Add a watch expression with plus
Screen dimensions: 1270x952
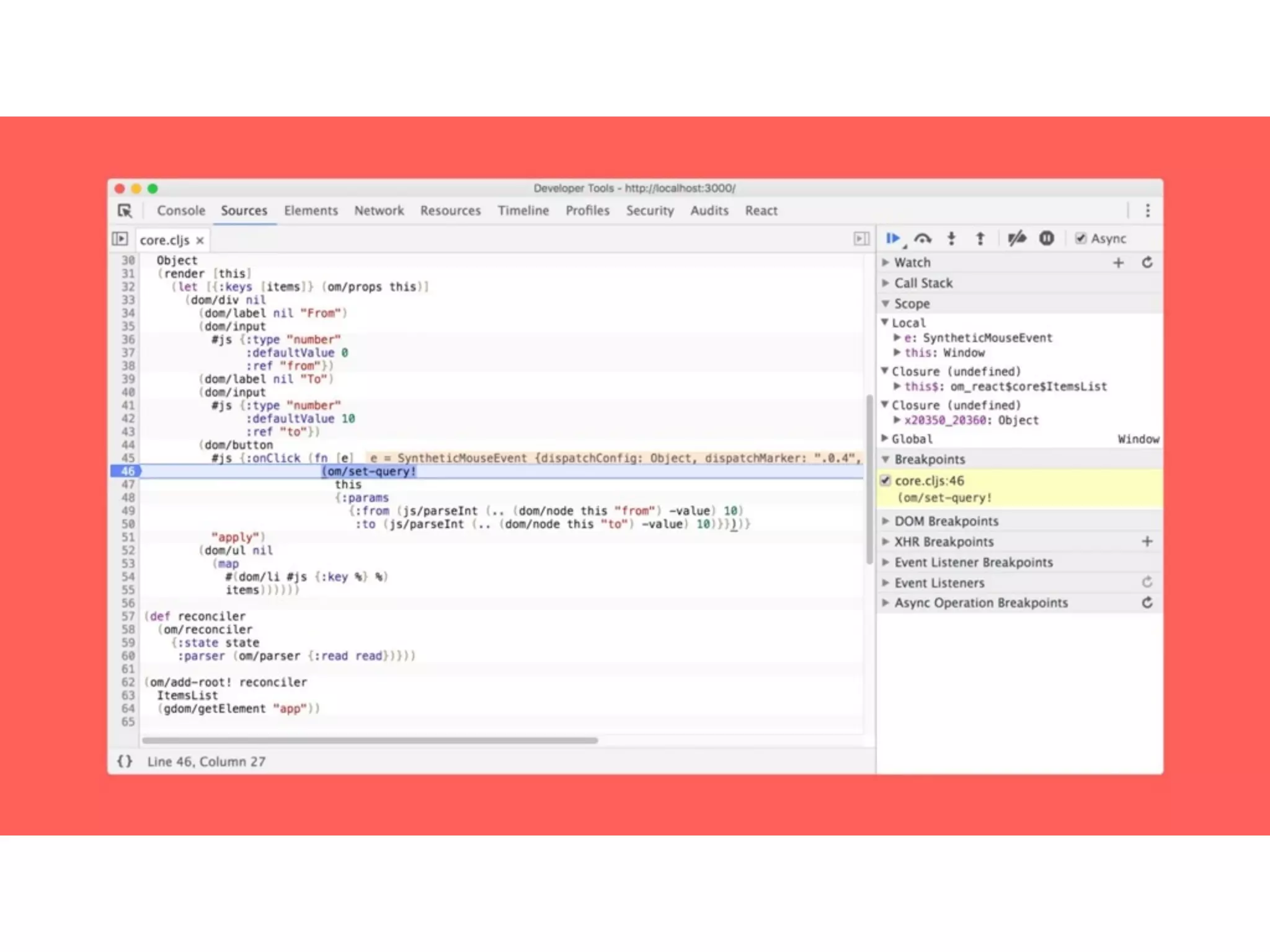pos(1118,263)
